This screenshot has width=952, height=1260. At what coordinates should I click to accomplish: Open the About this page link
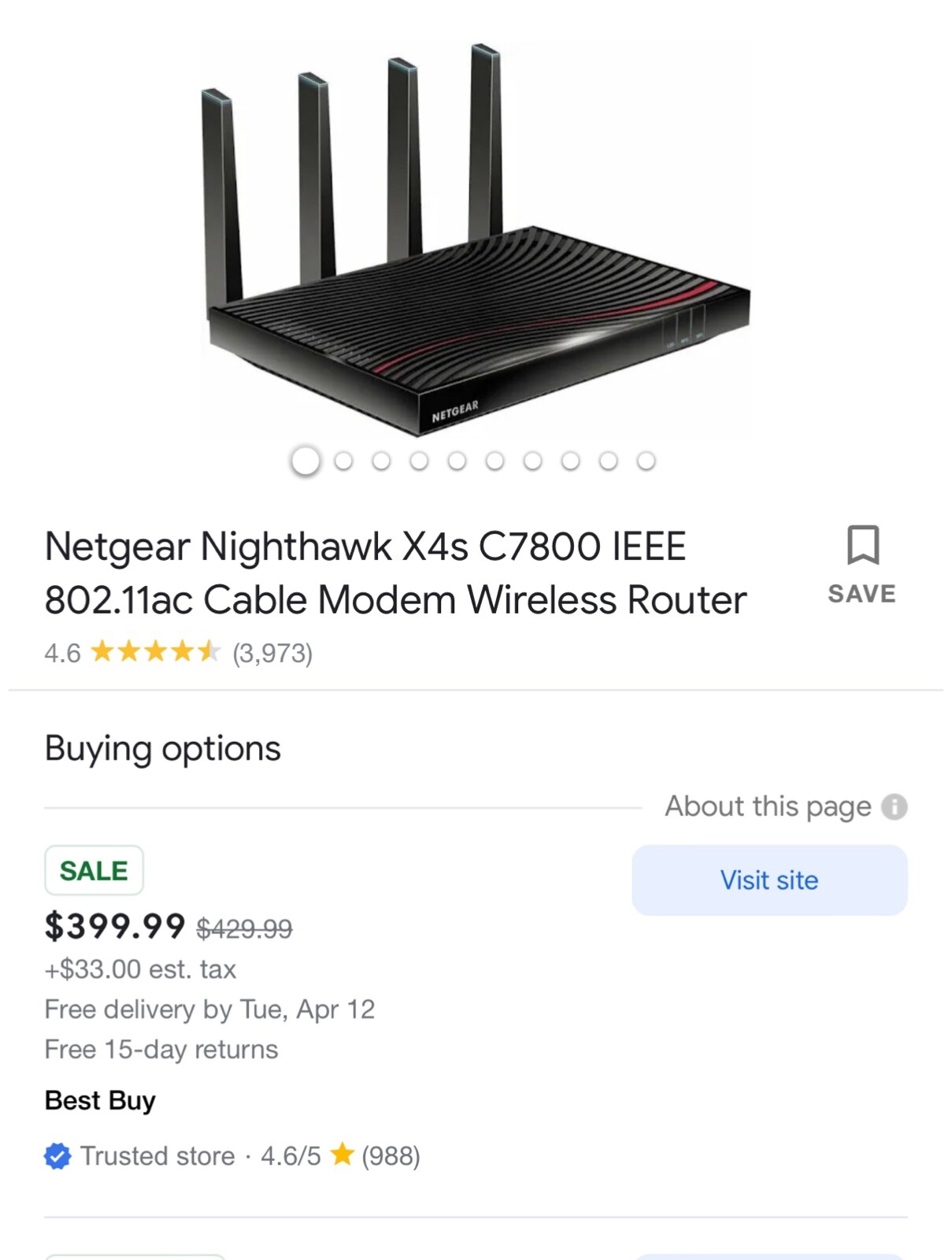click(768, 806)
